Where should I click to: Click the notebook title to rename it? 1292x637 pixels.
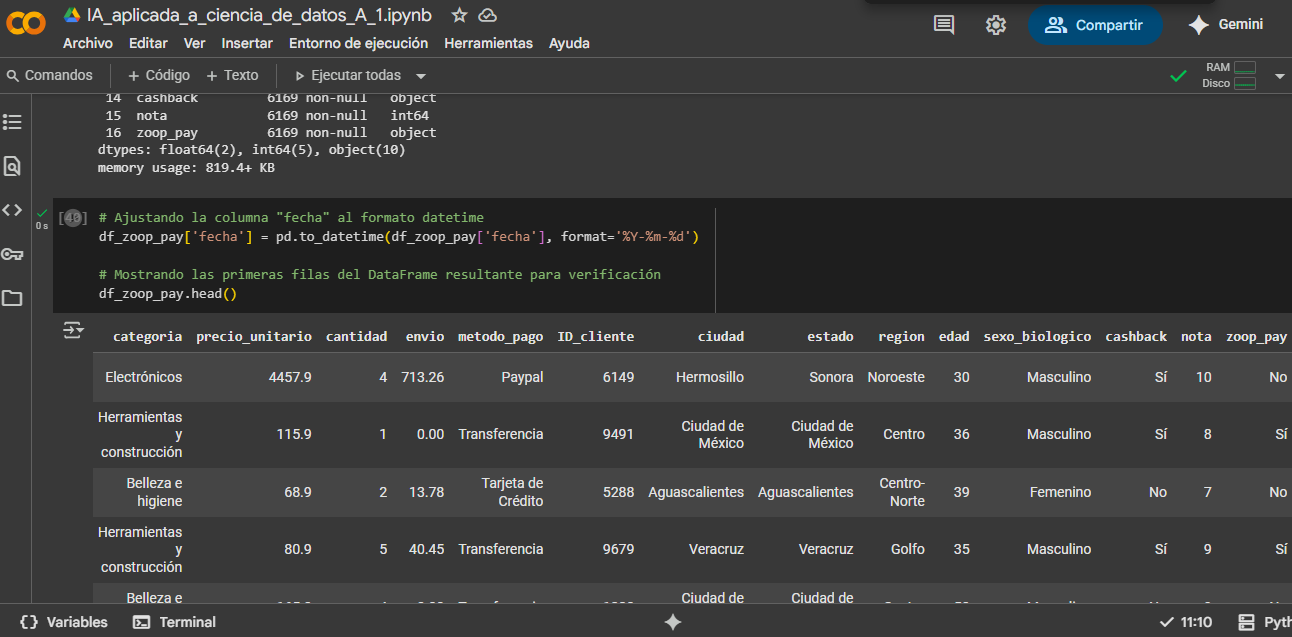point(259,15)
